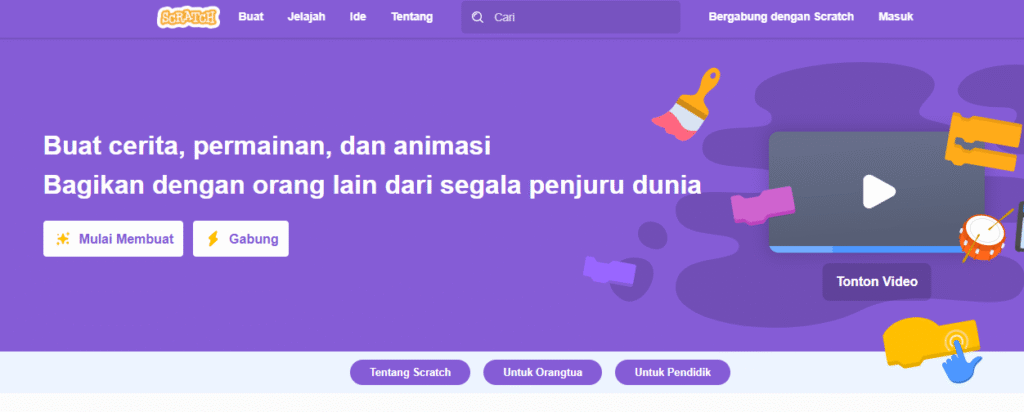The width and height of the screenshot is (1024, 412).
Task: Focus the Cari search field
Action: pos(571,17)
